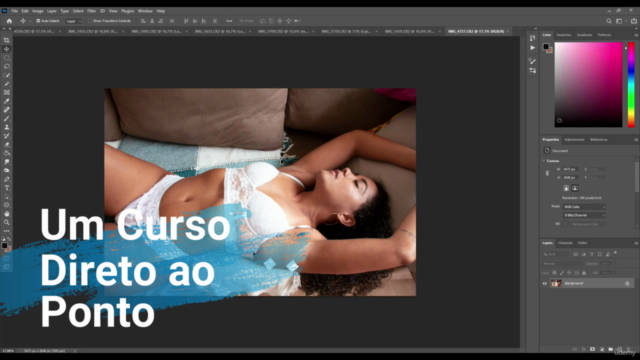The height and width of the screenshot is (360, 640).
Task: Click the Create new group folder icon
Action: click(x=610, y=349)
